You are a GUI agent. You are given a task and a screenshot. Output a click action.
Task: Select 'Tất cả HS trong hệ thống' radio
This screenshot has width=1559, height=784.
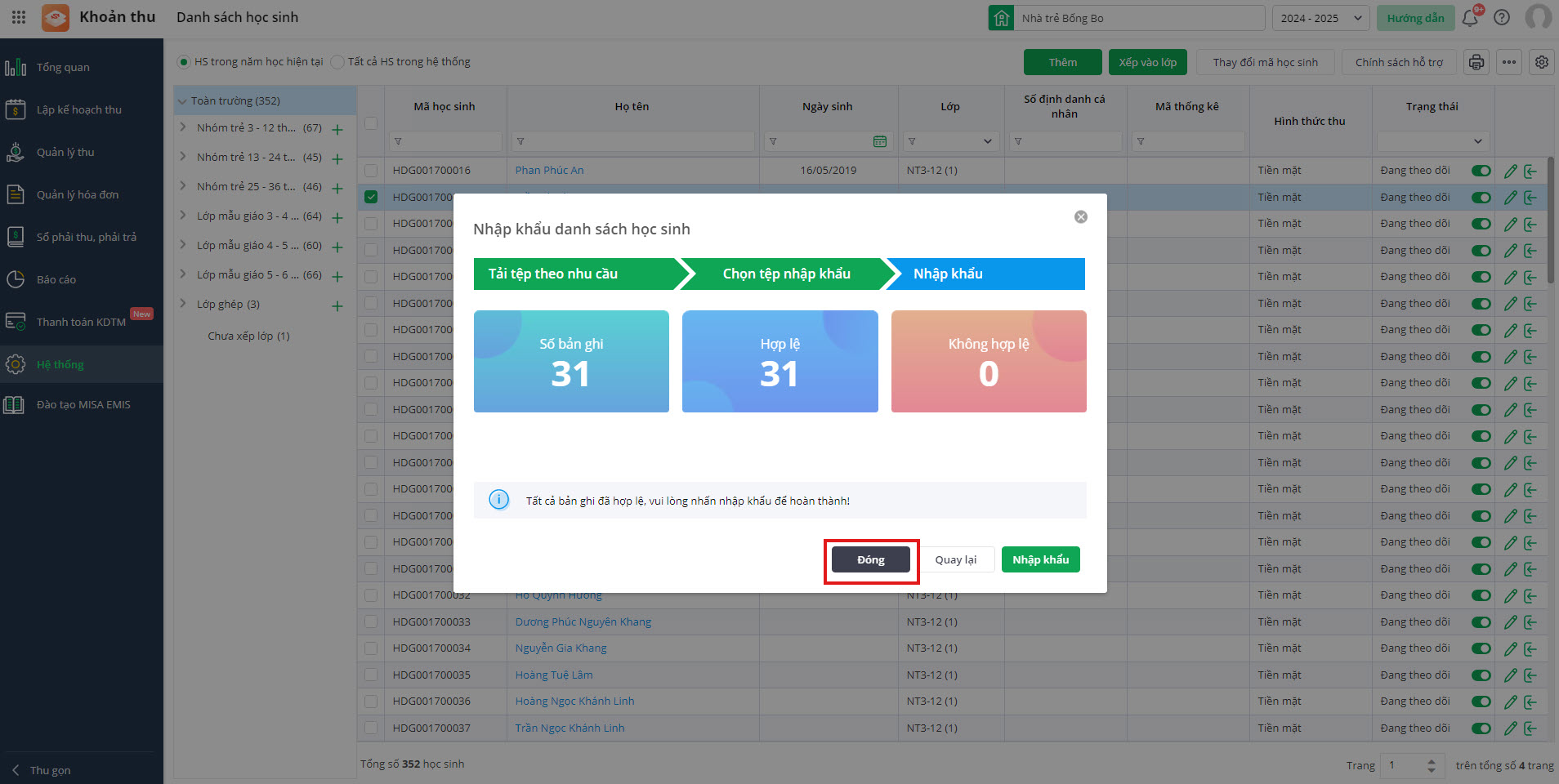pos(337,62)
